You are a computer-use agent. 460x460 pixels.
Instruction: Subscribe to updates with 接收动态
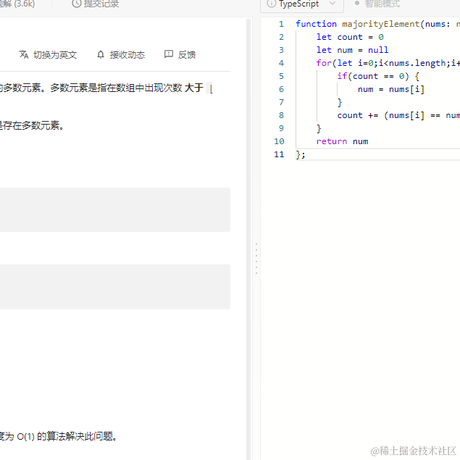tap(127, 55)
